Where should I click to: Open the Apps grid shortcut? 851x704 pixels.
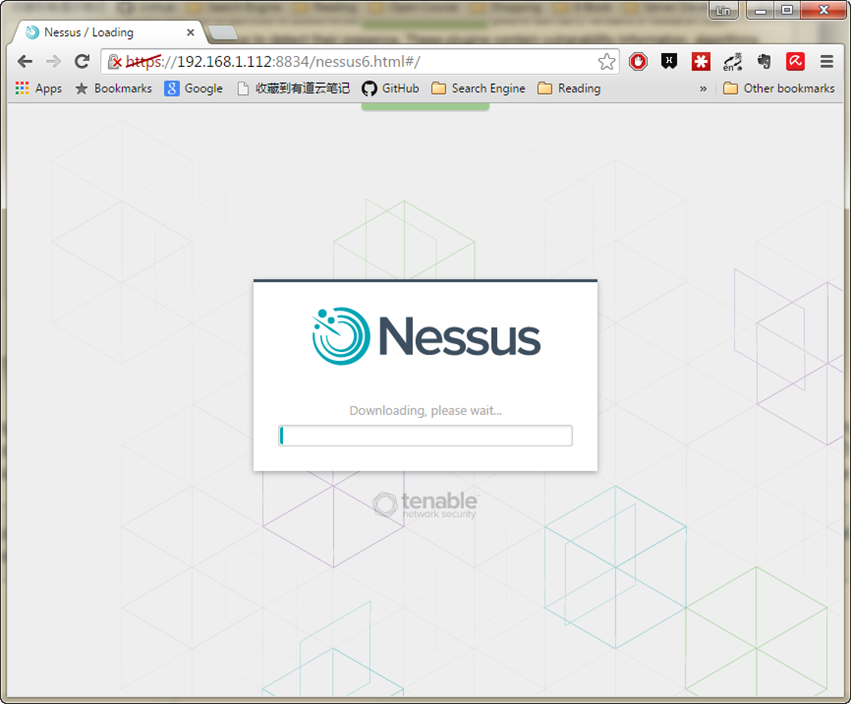point(39,88)
